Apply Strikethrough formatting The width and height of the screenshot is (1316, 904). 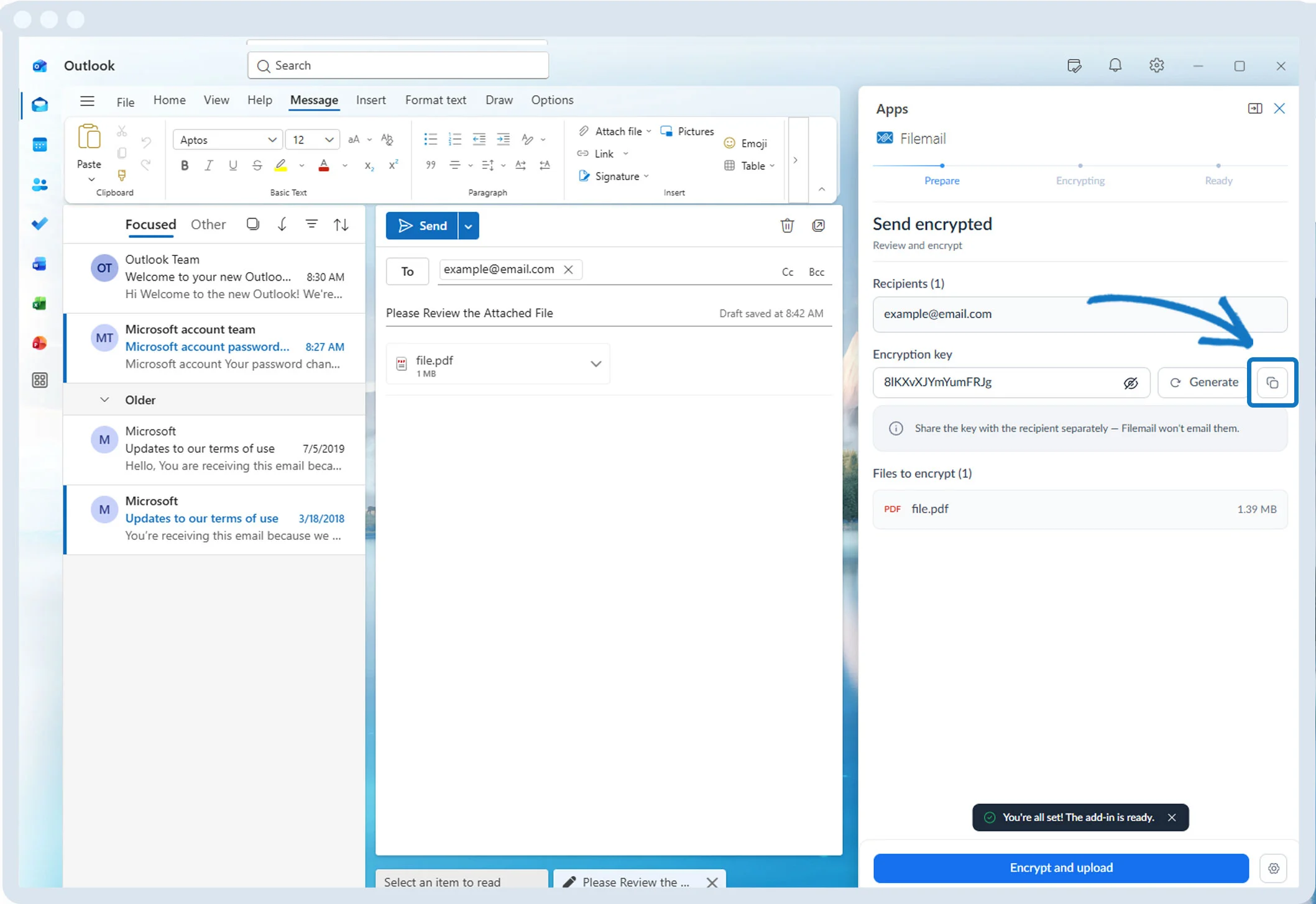257,165
